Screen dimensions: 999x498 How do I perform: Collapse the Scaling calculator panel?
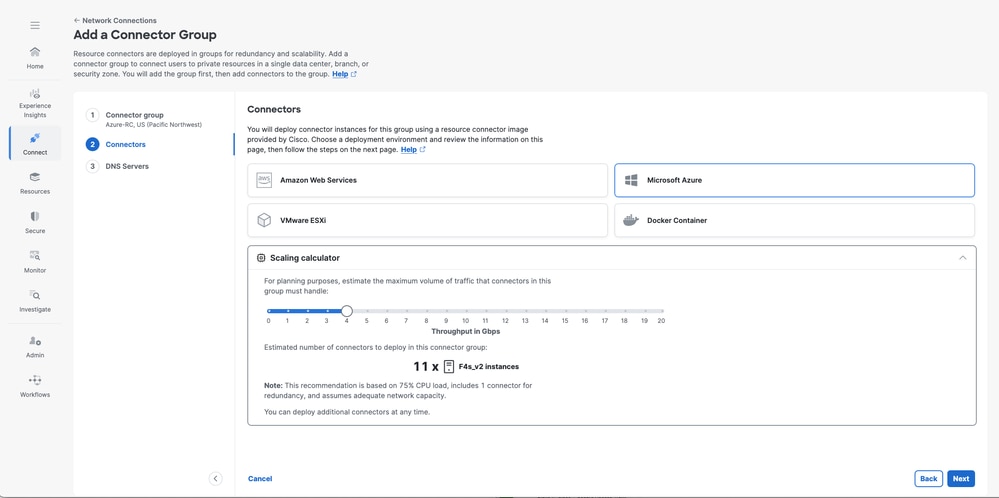pos(962,258)
